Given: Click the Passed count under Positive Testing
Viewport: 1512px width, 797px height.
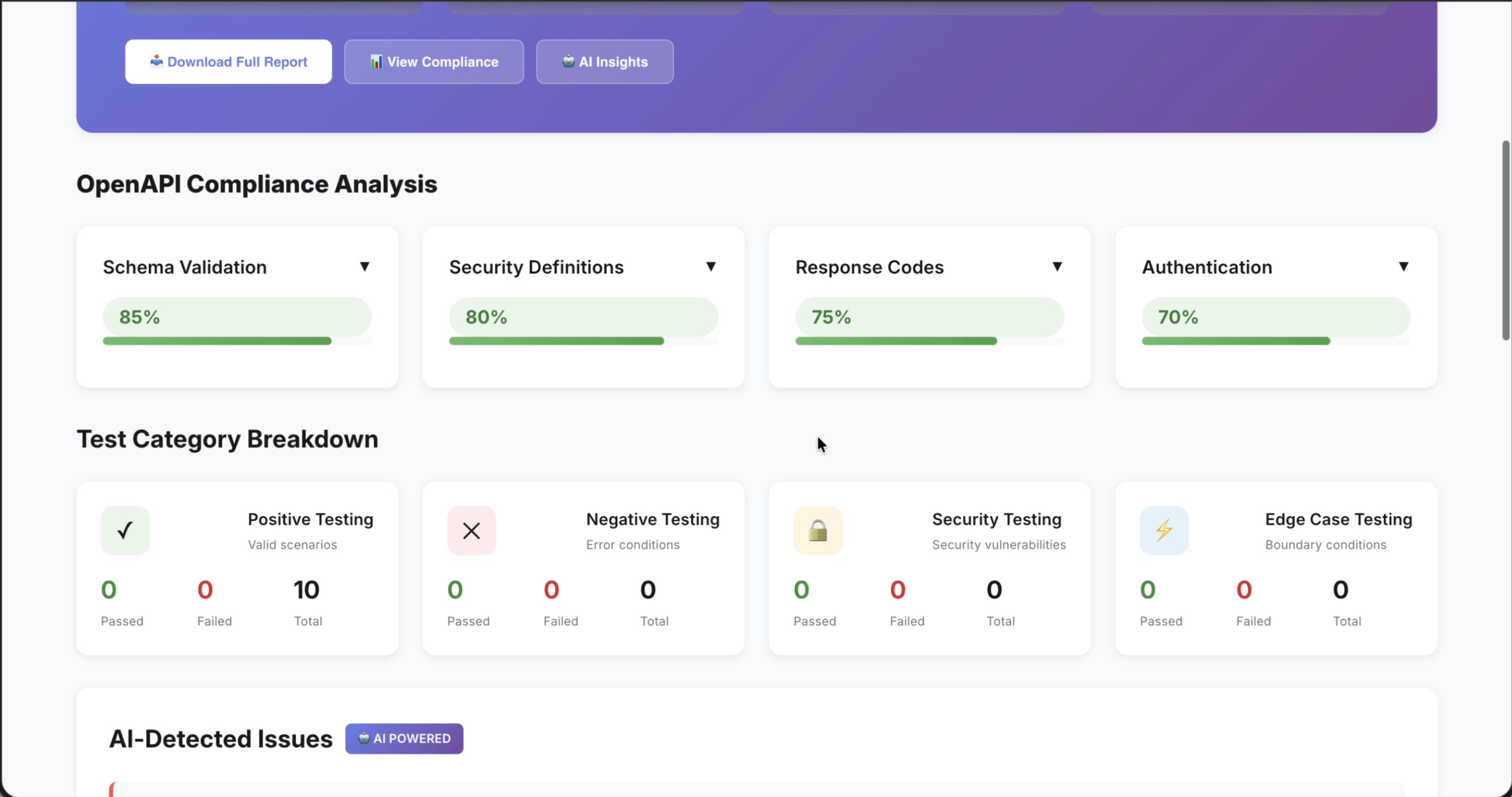Looking at the screenshot, I should tap(108, 589).
